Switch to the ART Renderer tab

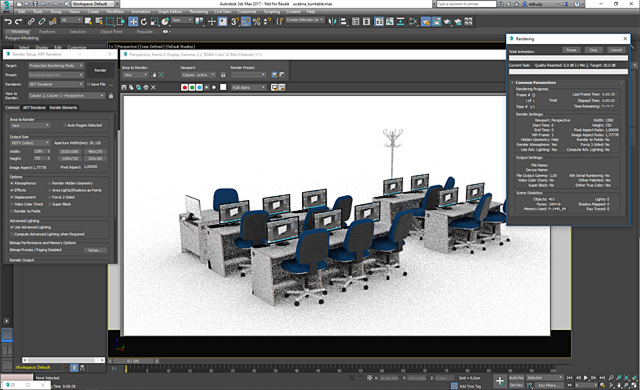pos(34,108)
